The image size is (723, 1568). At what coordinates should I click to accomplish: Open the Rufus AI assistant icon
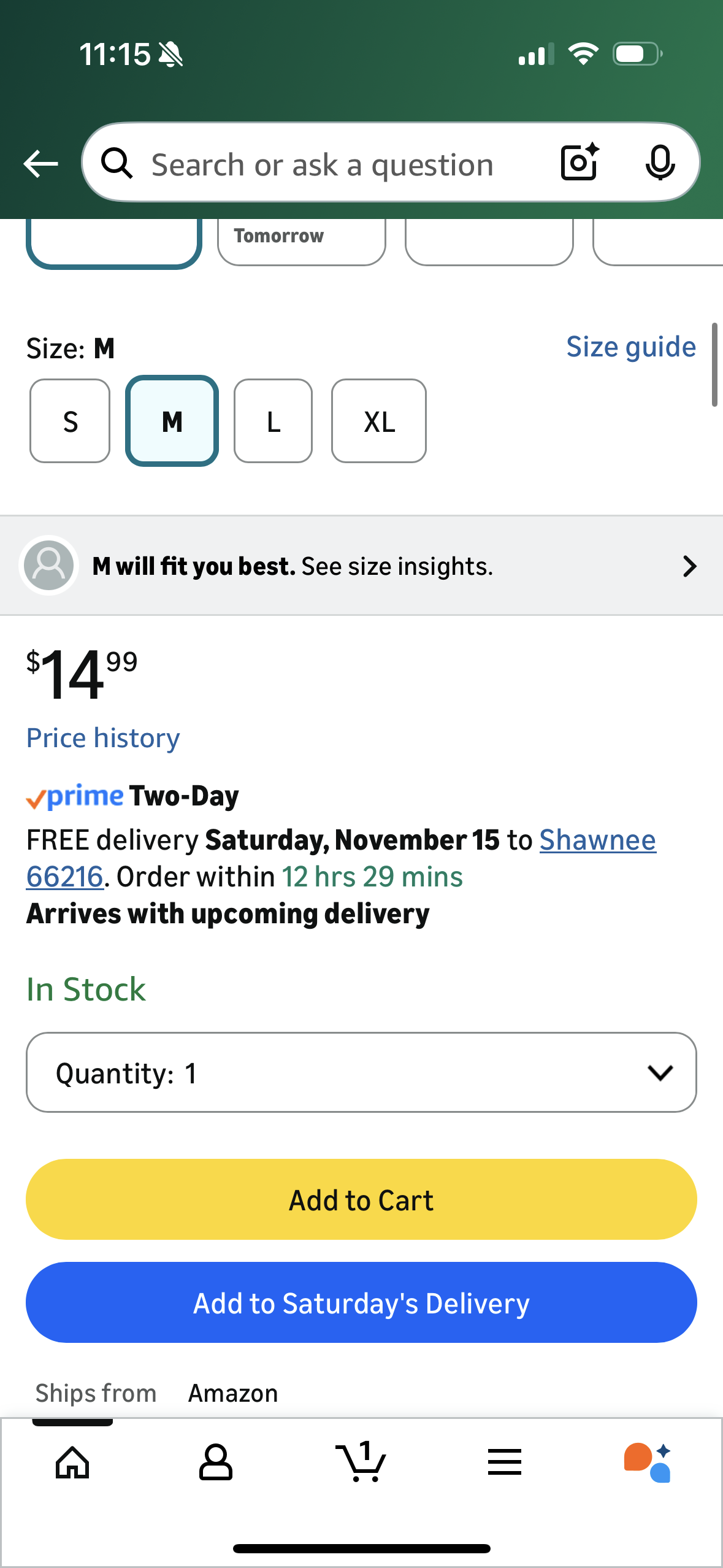point(648,1462)
